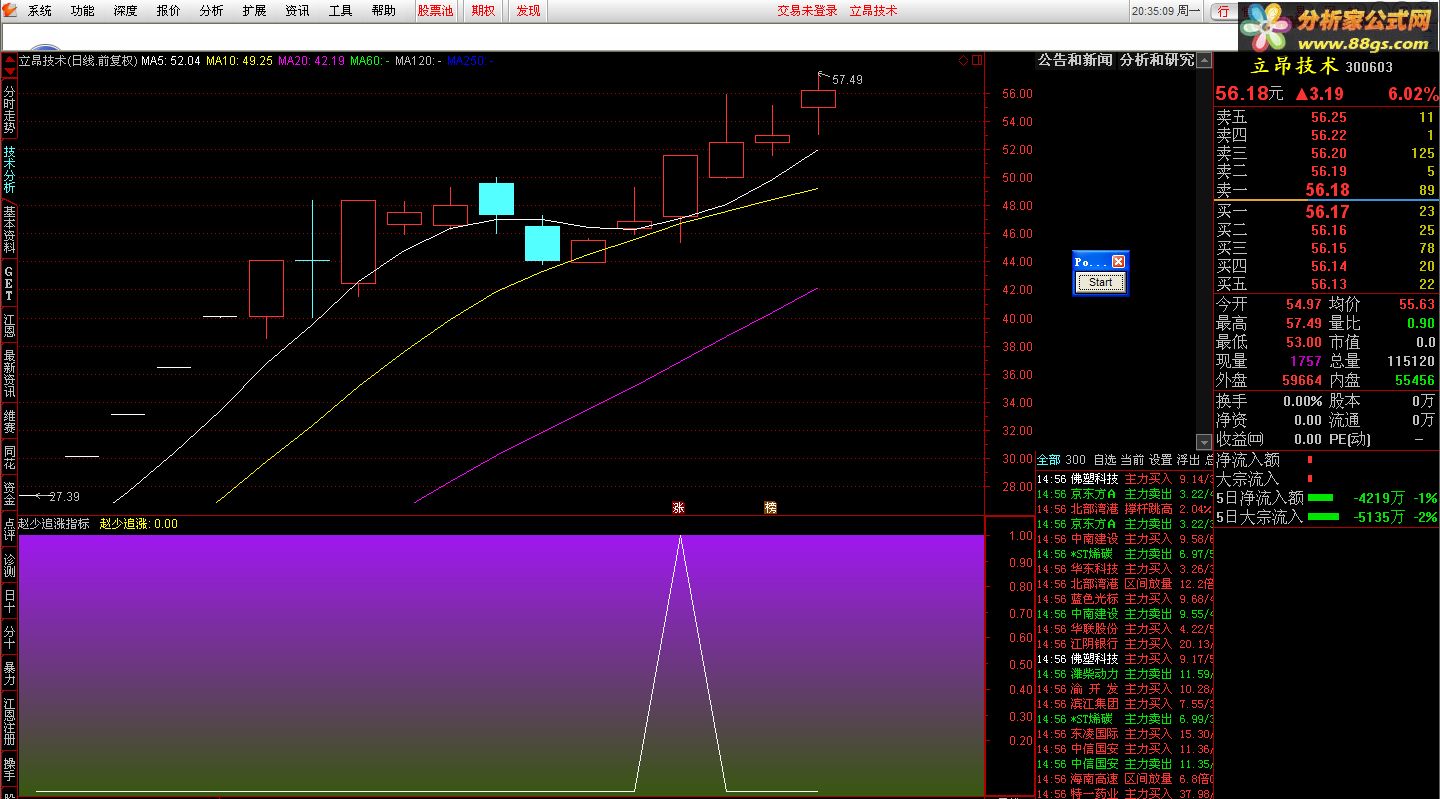Screen dimensions: 1440x799
Task: Switch to 分析和研究 tab
Action: [1156, 60]
